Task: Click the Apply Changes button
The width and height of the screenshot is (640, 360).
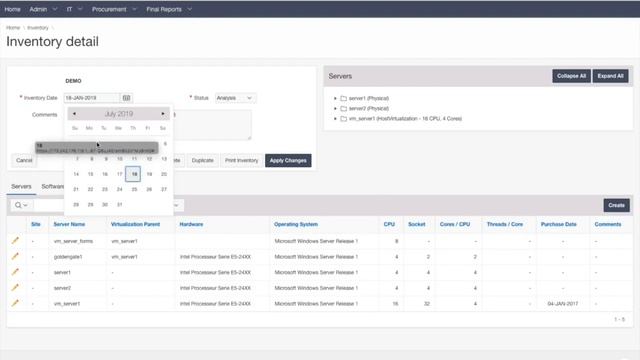Action: 288,160
